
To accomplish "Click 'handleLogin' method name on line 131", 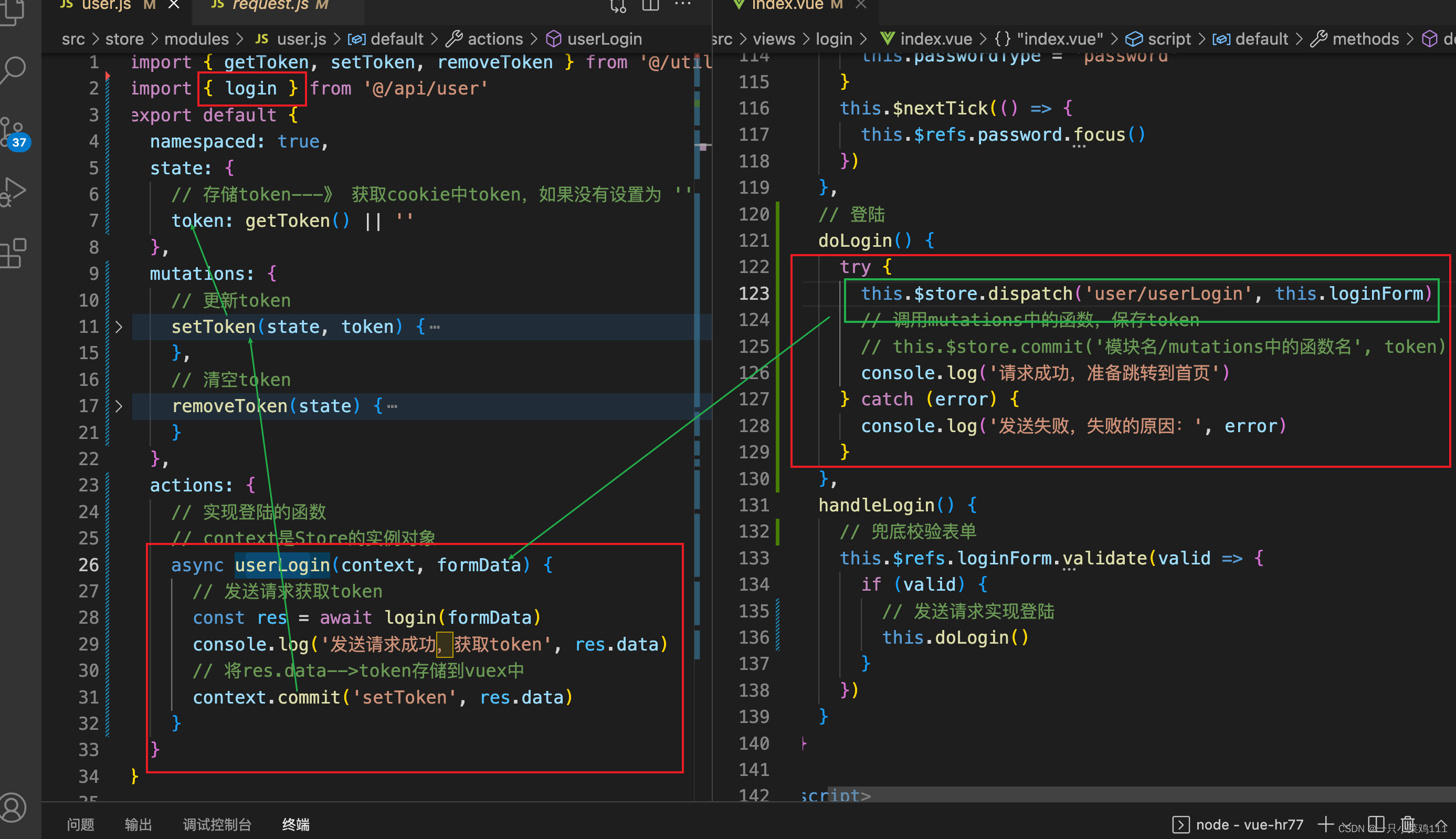I will coord(876,506).
